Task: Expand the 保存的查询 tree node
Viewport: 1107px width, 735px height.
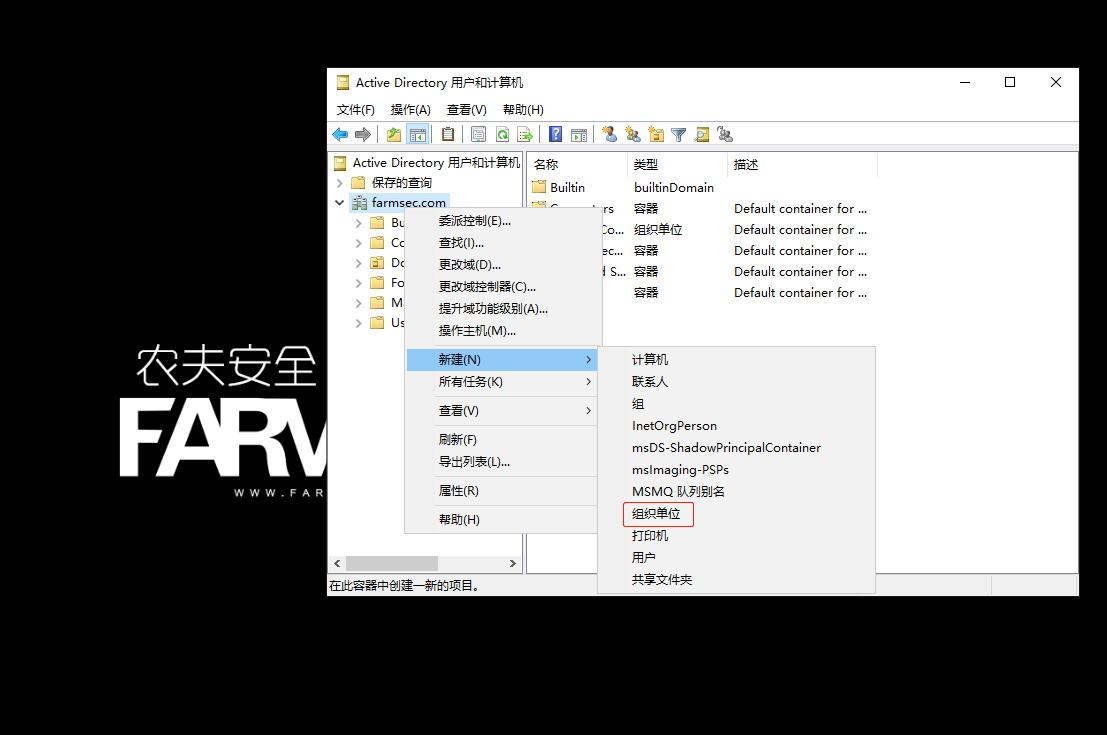Action: (339, 183)
